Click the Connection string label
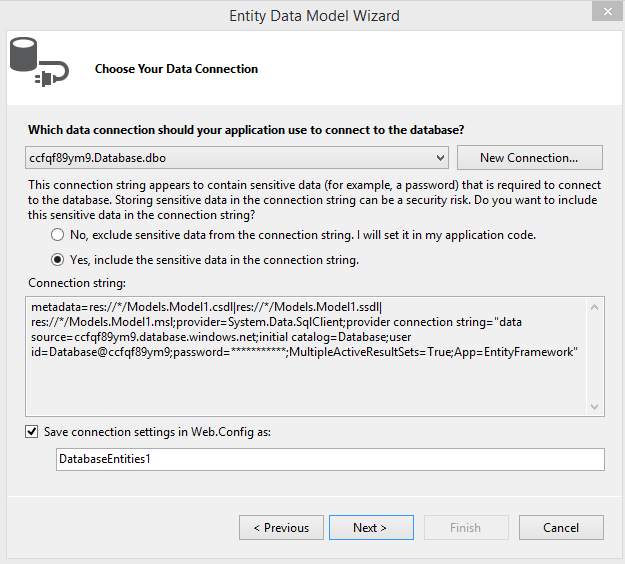The height and width of the screenshot is (564, 625). (x=77, y=283)
